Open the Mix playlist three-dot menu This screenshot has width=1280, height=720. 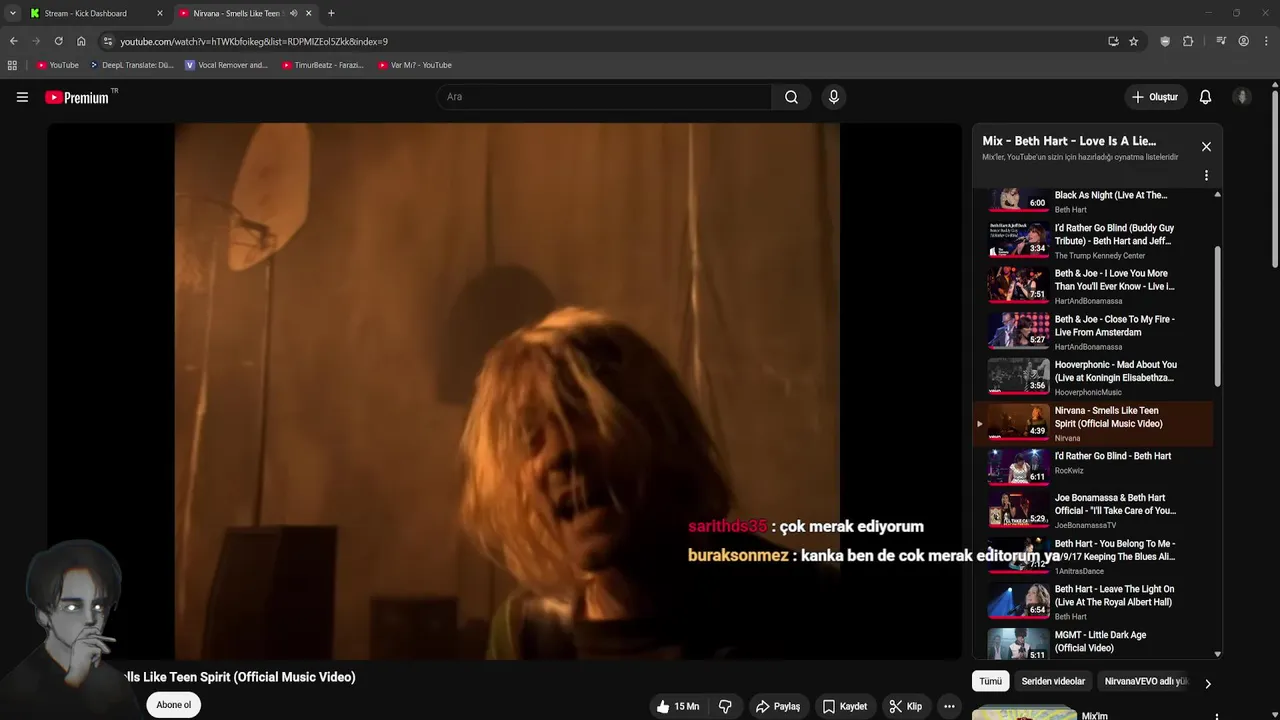pyautogui.click(x=1206, y=175)
